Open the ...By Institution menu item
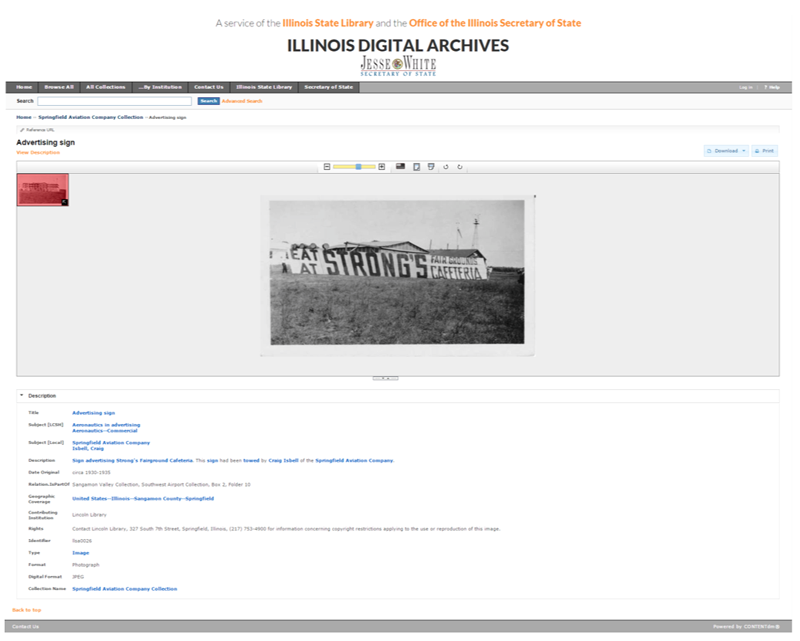800x641 pixels. click(160, 87)
